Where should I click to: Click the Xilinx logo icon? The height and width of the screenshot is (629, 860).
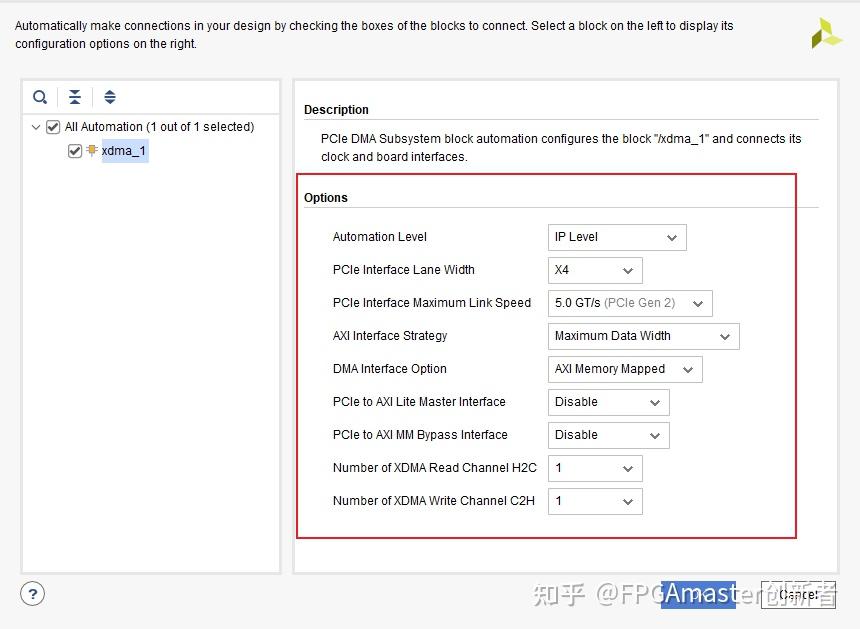[x=826, y=33]
